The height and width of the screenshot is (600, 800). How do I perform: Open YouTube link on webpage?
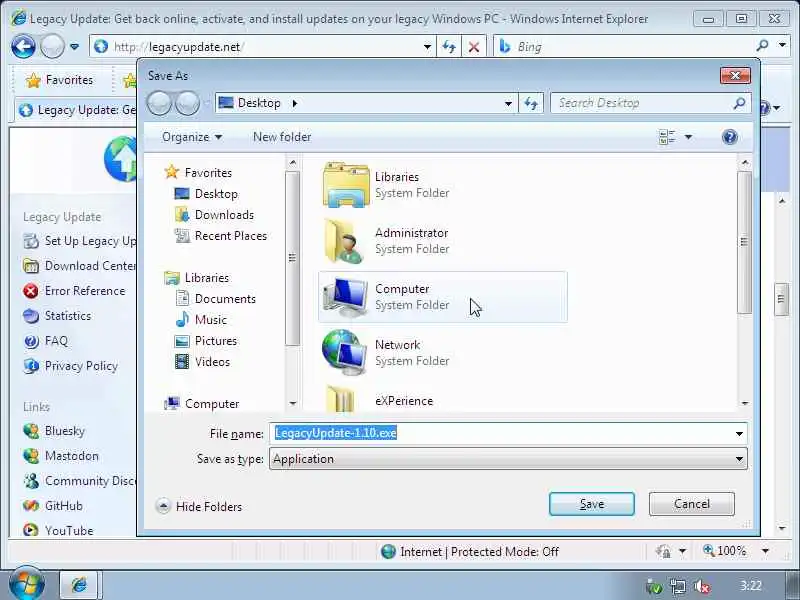tap(59, 531)
